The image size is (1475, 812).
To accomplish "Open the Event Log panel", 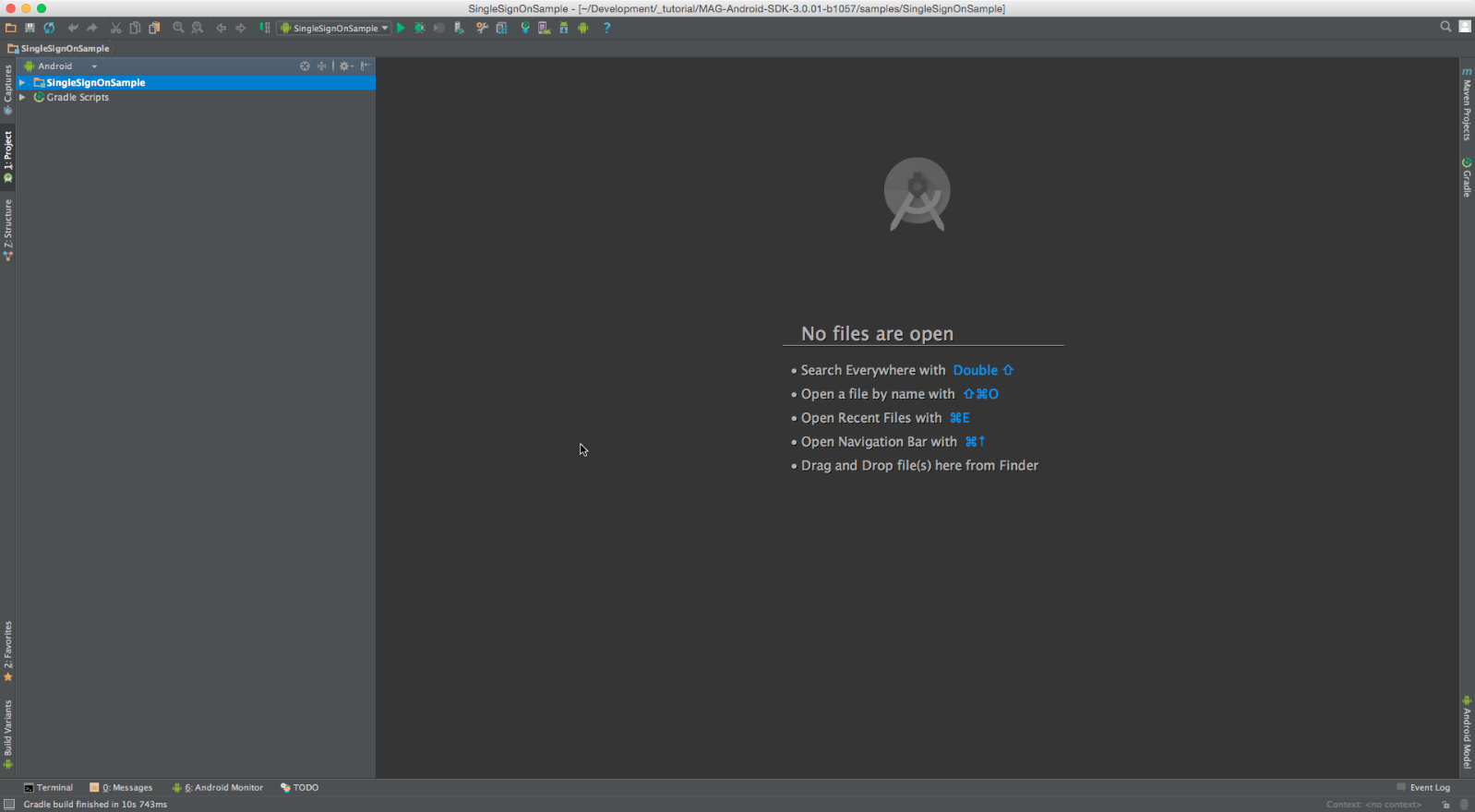I will (1423, 788).
